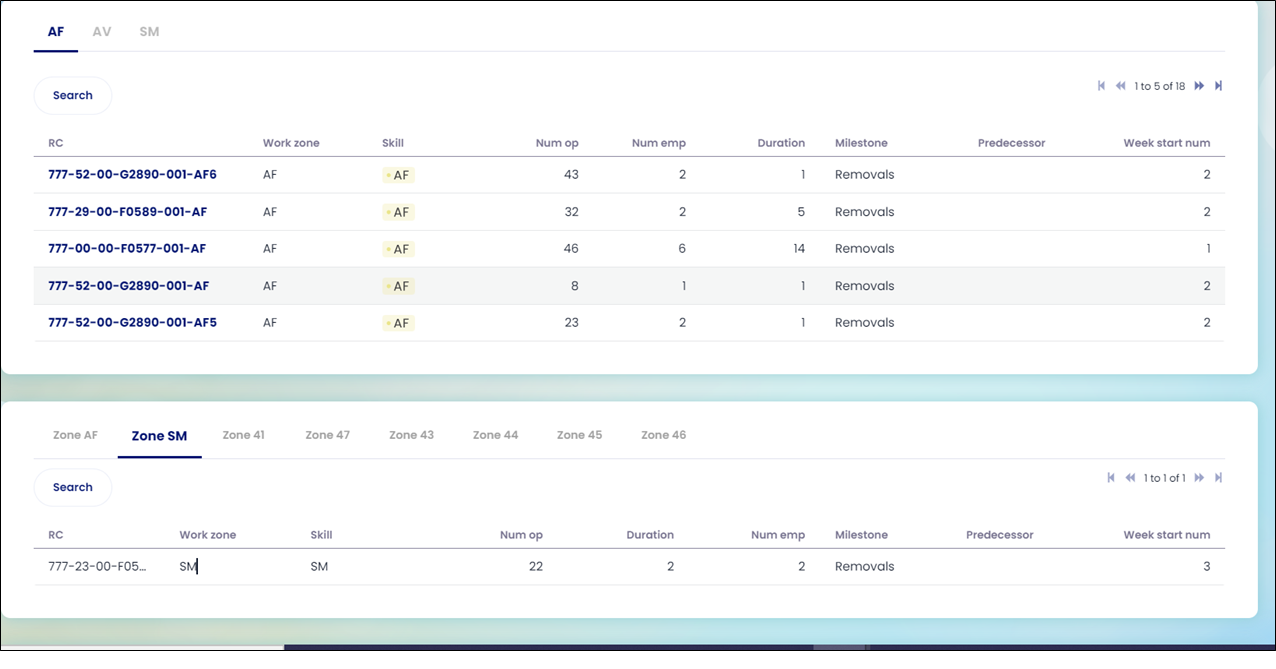Click Search button in top panel
Viewport: 1276px width, 669px height.
[x=73, y=95]
